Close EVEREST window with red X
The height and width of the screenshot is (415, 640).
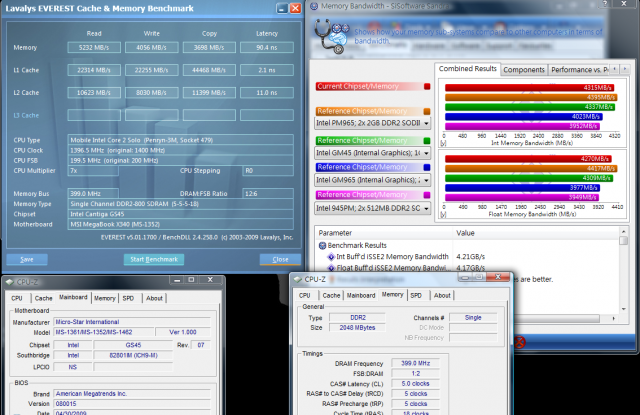296,8
